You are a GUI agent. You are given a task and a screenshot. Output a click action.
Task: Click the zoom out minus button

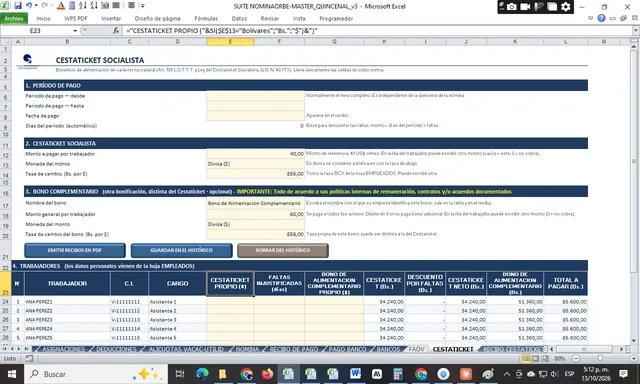click(x=576, y=359)
